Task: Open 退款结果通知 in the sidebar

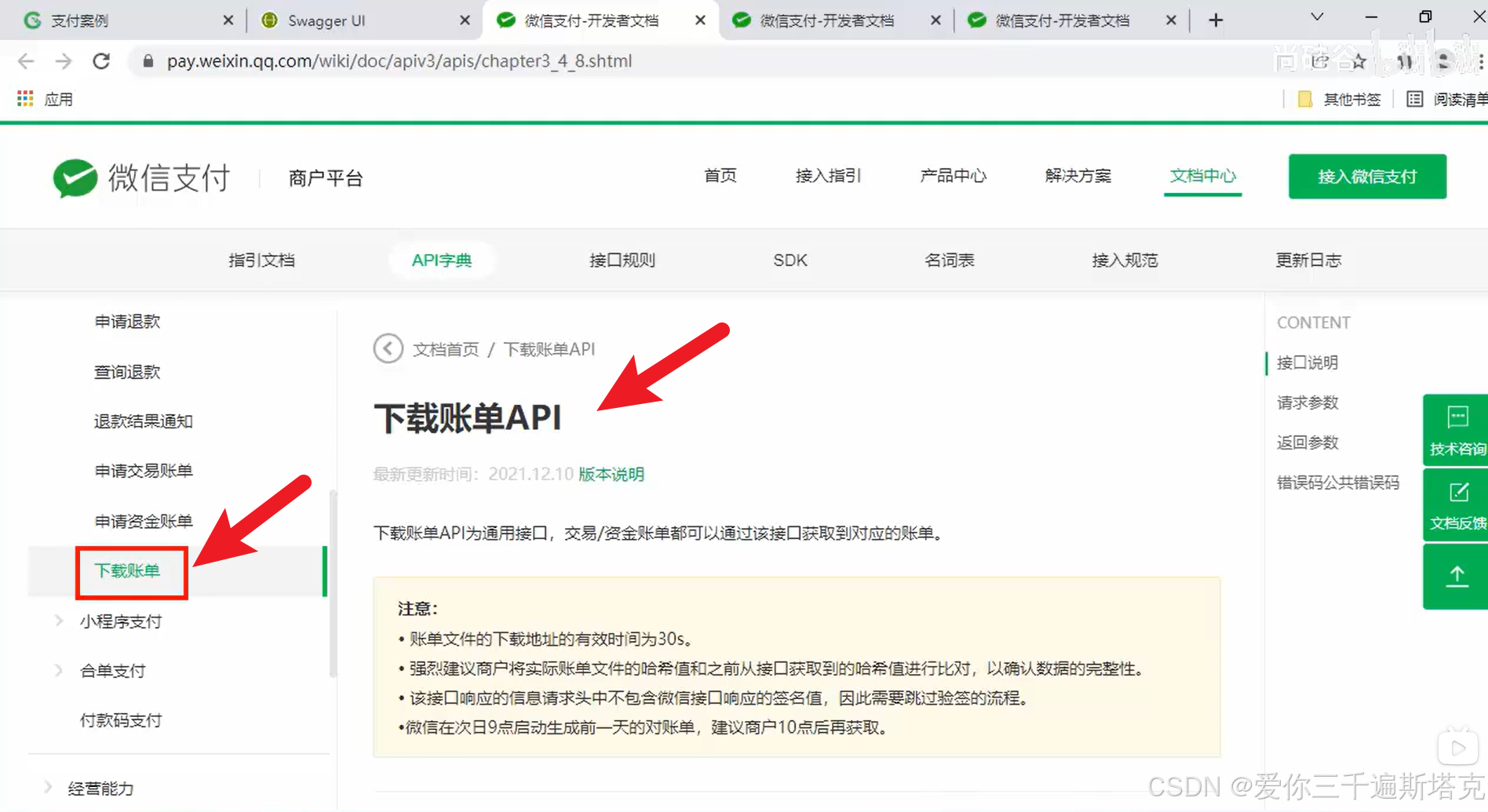Action: pos(143,421)
